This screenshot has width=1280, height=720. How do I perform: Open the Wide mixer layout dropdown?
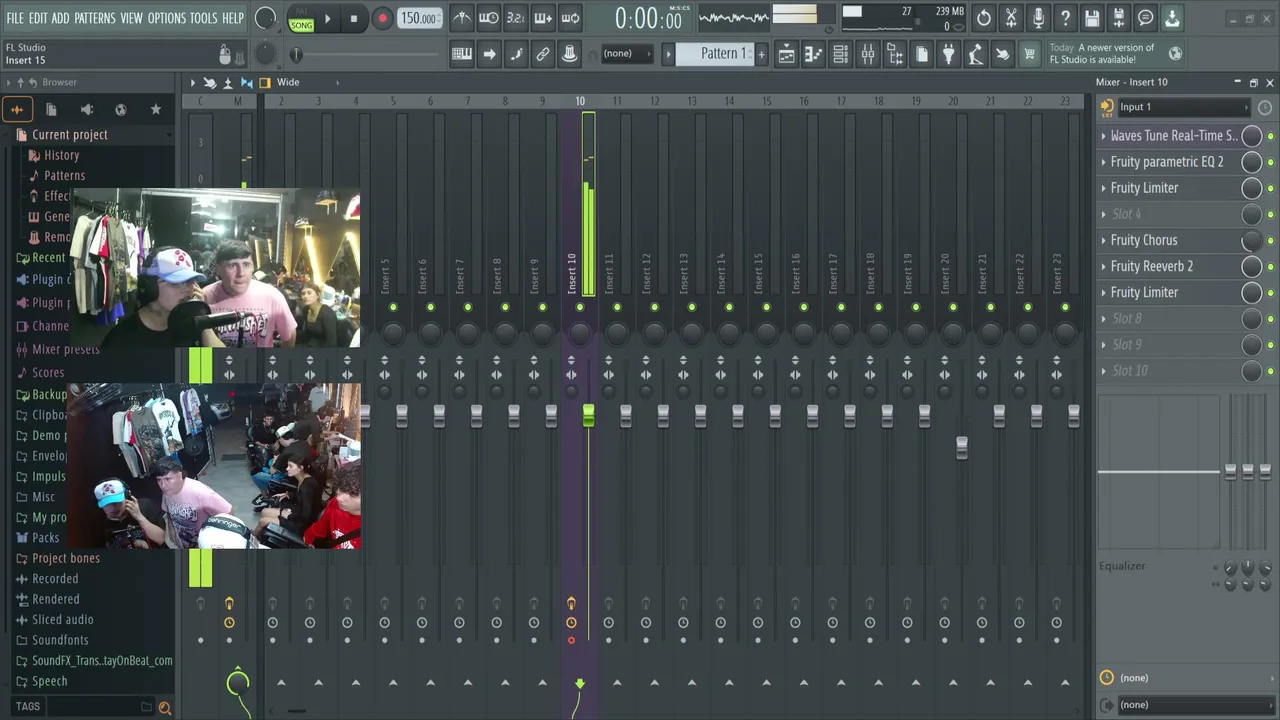click(288, 82)
